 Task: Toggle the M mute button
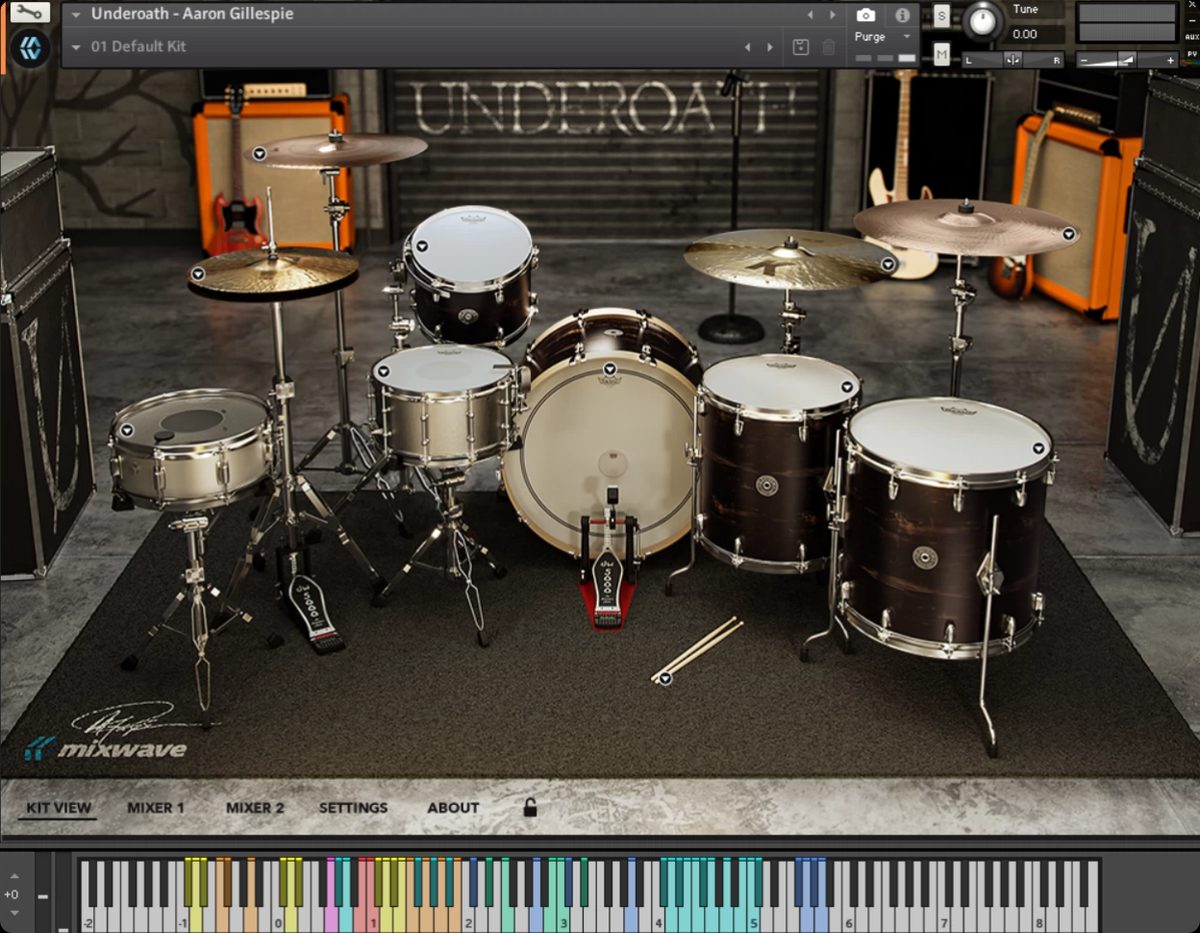point(941,54)
